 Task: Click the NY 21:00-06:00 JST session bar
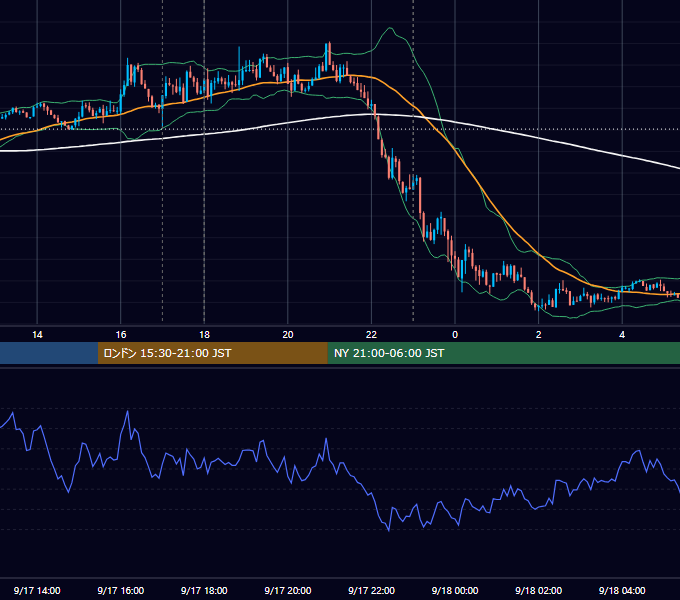(503, 353)
